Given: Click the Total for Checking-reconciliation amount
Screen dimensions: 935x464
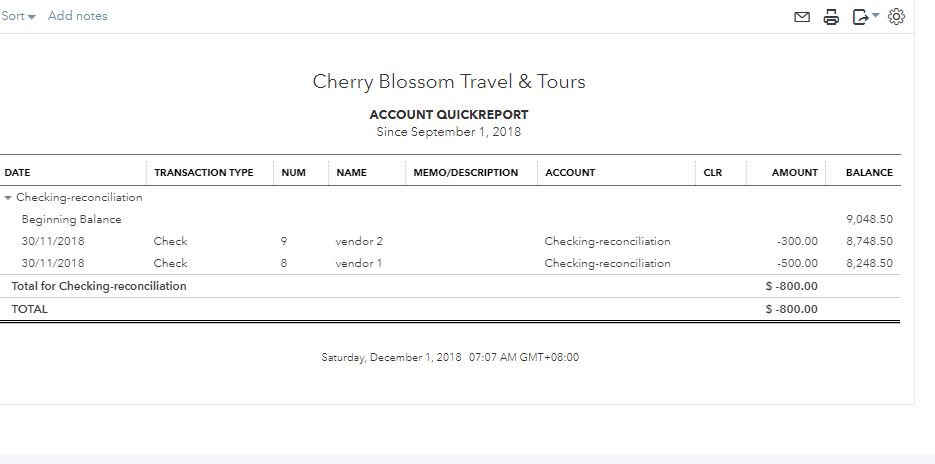Looking at the screenshot, I should [x=791, y=286].
